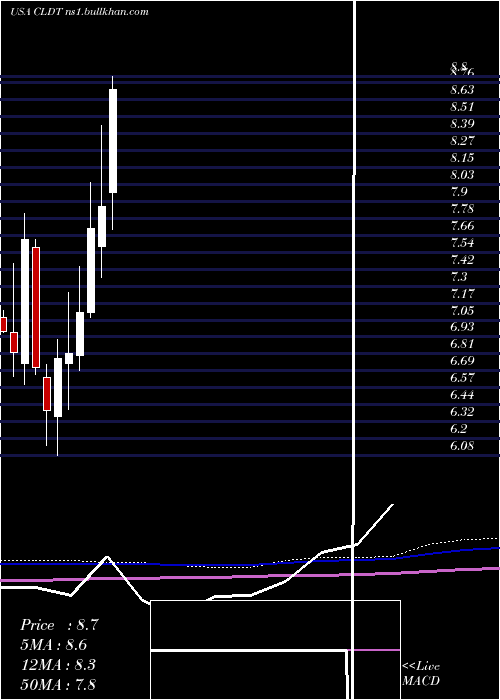Click the 7.78 price axis label
This screenshot has height=700, width=500.
coord(462,209)
